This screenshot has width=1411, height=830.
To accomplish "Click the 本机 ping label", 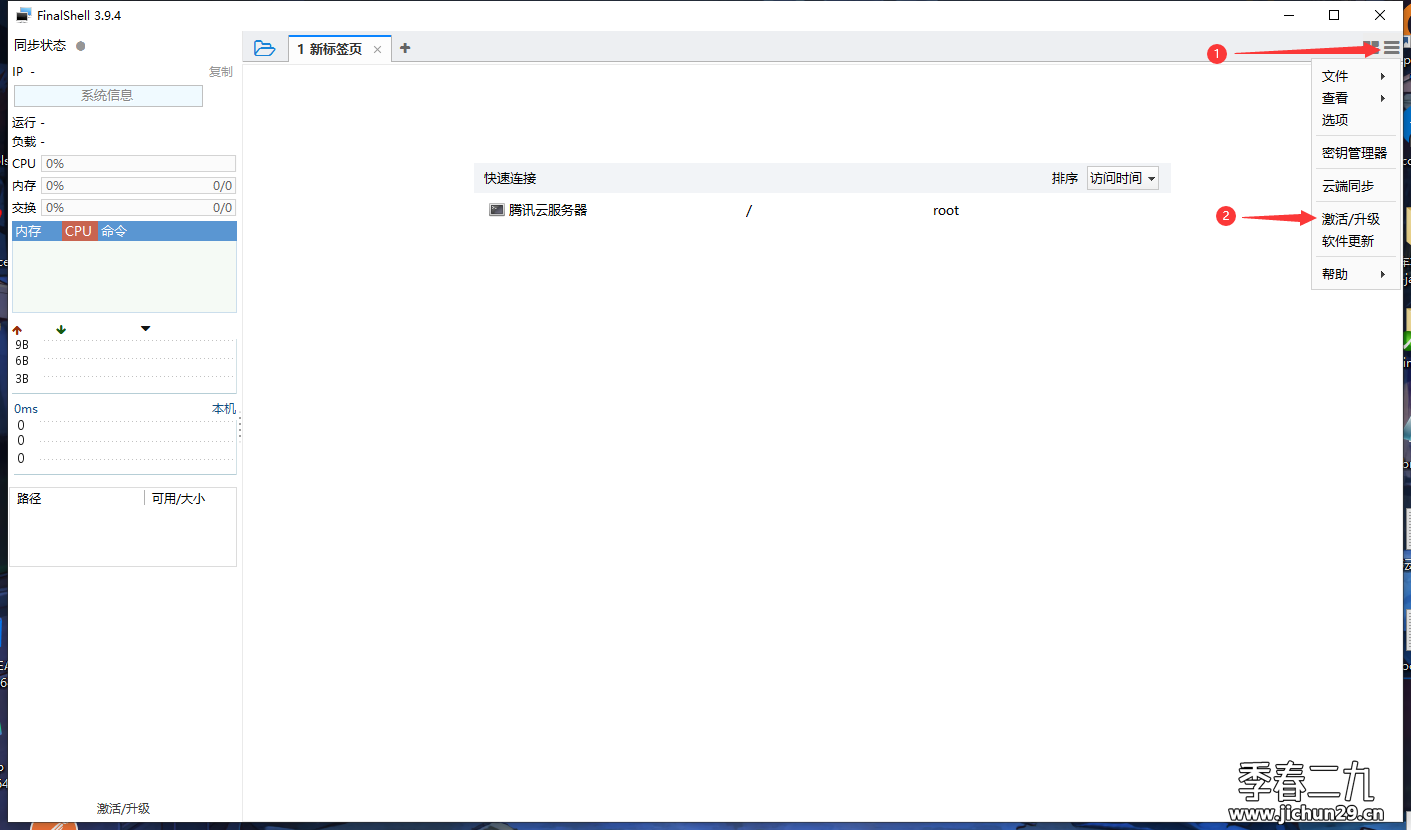I will tap(224, 409).
